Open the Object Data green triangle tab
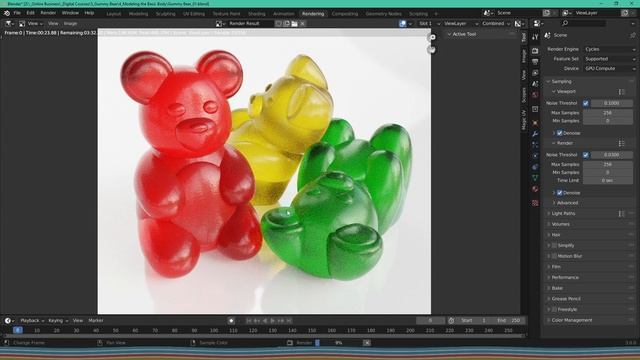Image resolution: width=640 pixels, height=360 pixels. tap(535, 178)
